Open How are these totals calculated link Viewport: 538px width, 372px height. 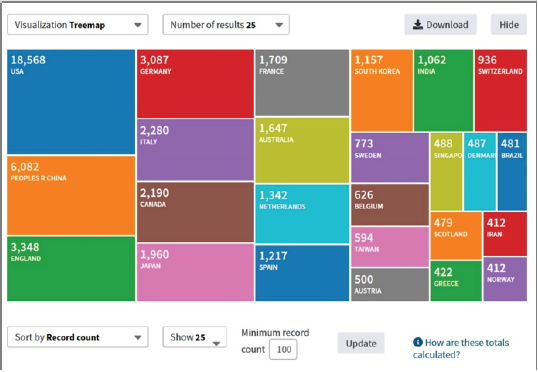[x=461, y=348]
